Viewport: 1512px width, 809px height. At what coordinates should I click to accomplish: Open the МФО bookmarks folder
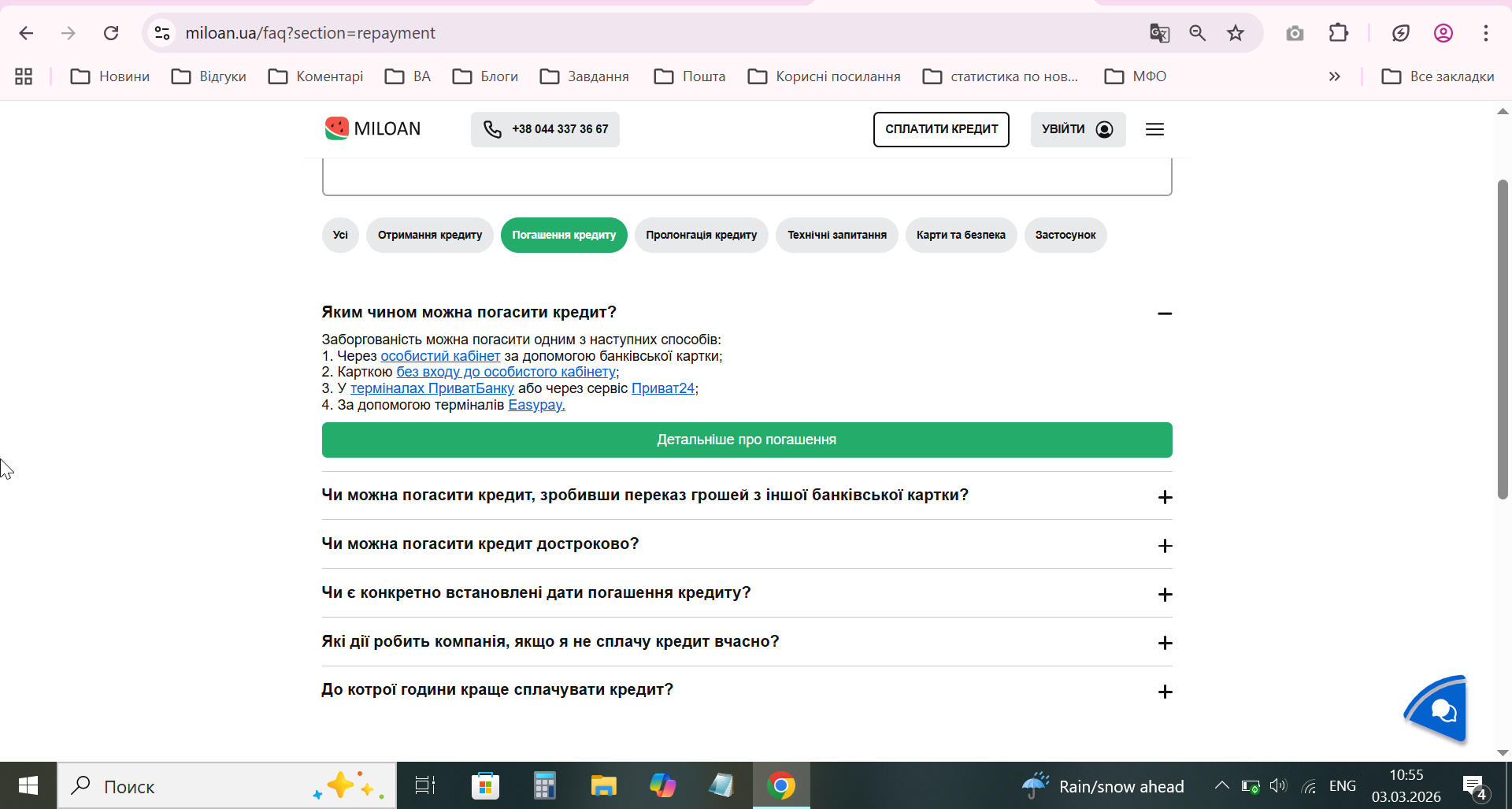[1136, 76]
